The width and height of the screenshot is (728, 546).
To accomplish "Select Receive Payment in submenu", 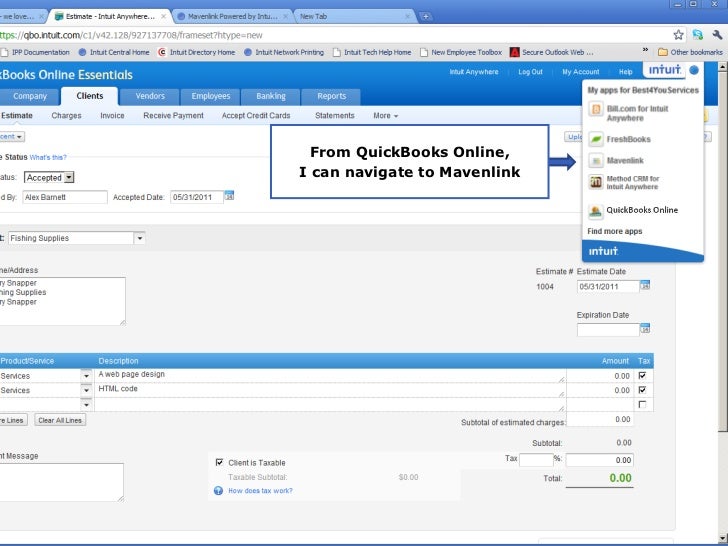I will [173, 116].
